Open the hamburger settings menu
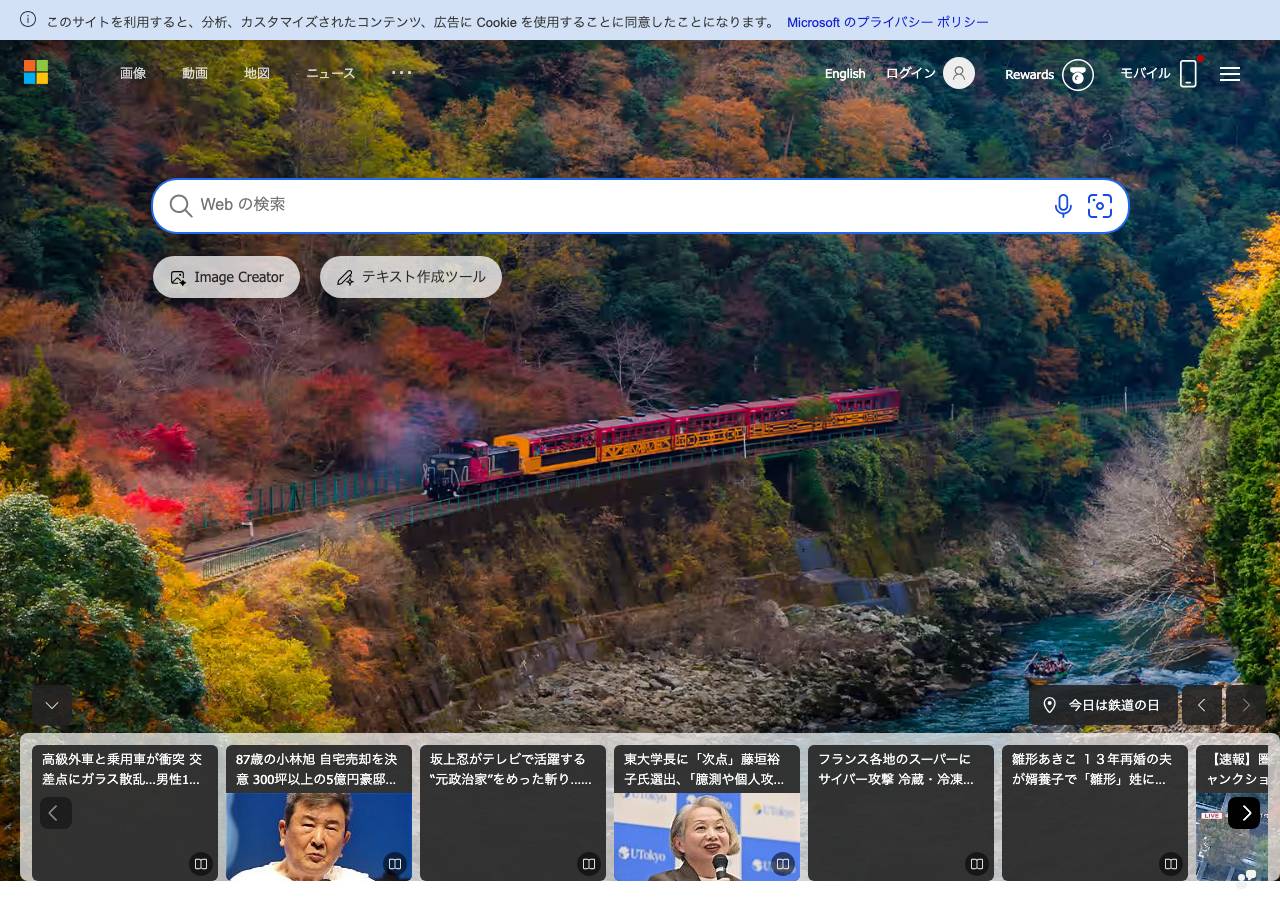1280x900 pixels. (1230, 74)
